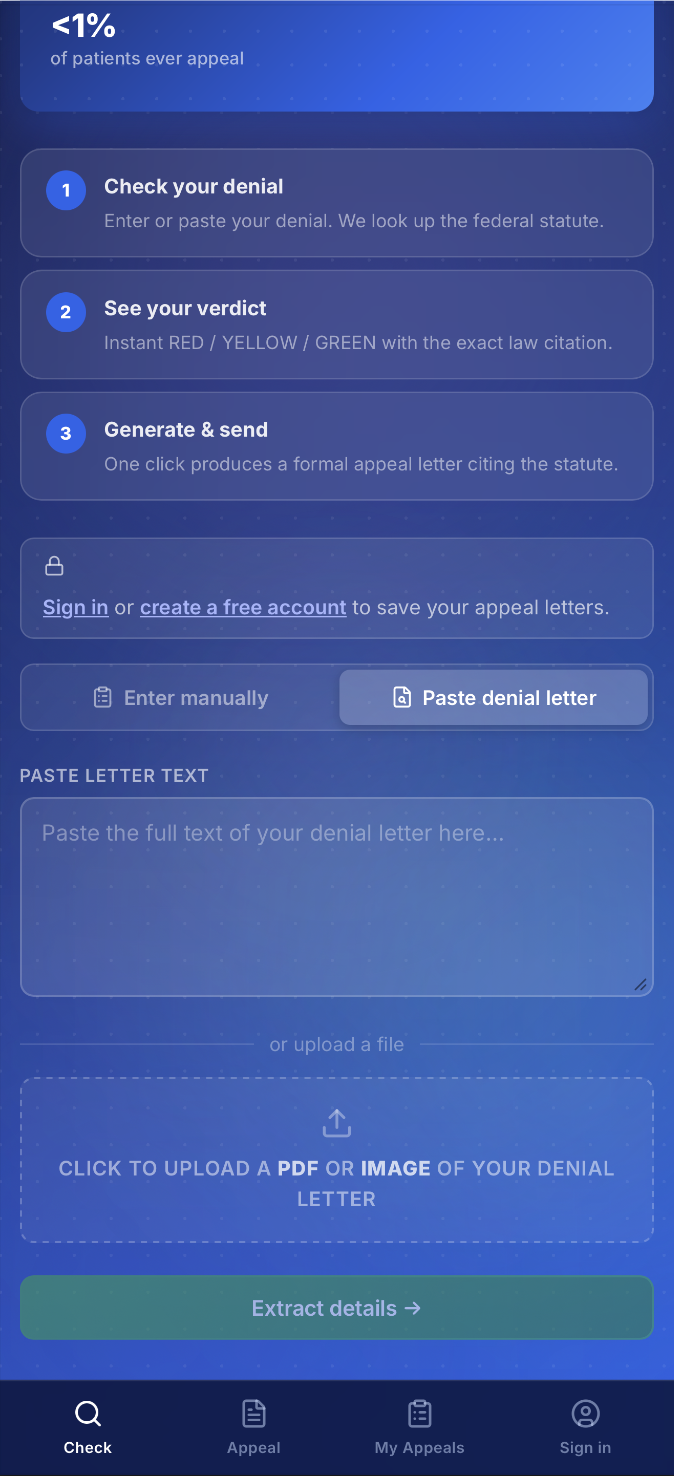Click the Extract details button
The height and width of the screenshot is (1476, 674).
click(337, 1308)
